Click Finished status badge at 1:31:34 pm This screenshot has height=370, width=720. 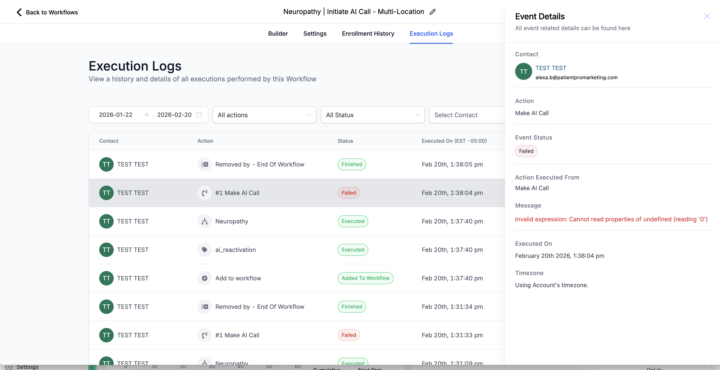[352, 307]
